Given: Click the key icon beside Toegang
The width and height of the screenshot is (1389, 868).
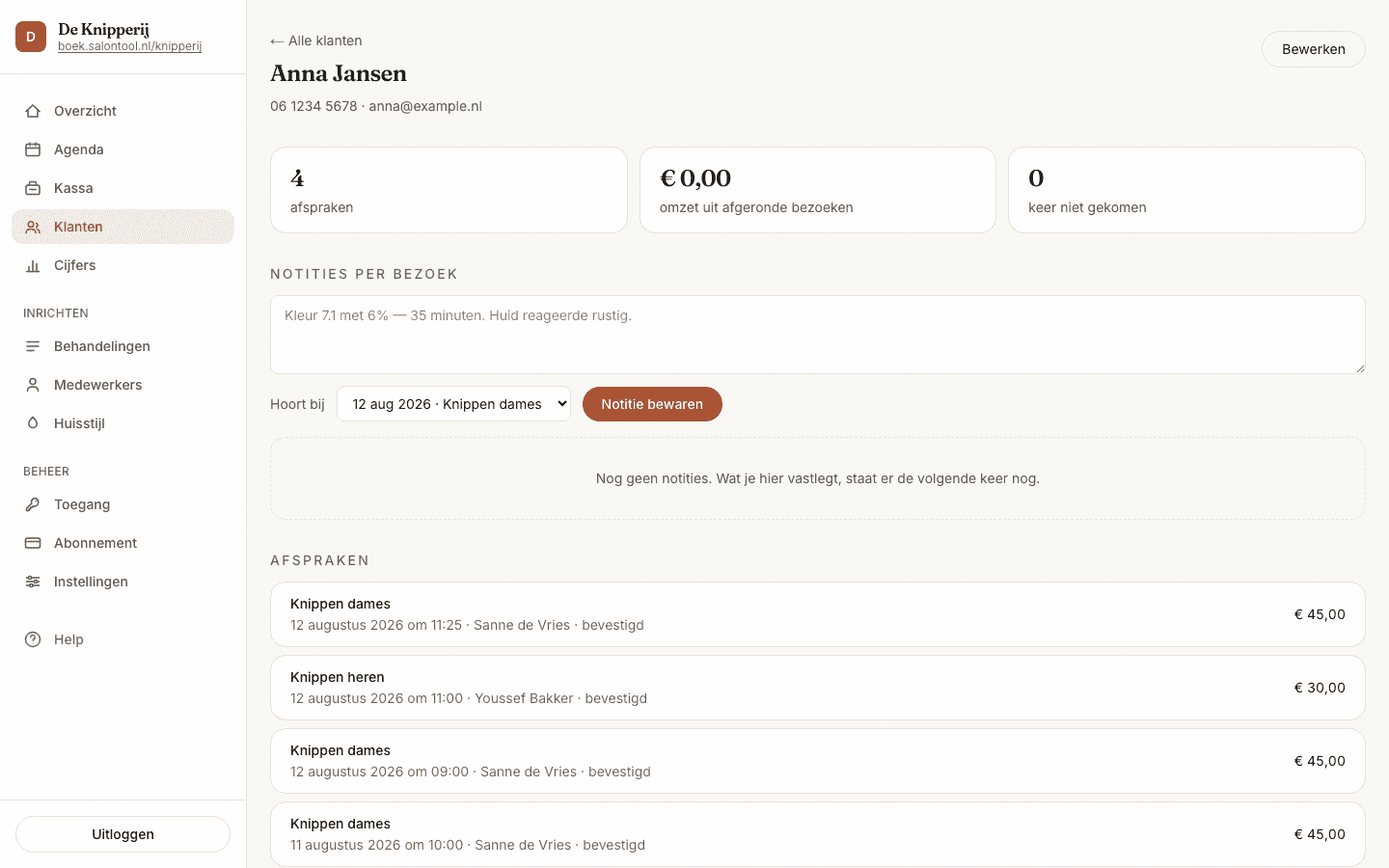Looking at the screenshot, I should [x=33, y=504].
